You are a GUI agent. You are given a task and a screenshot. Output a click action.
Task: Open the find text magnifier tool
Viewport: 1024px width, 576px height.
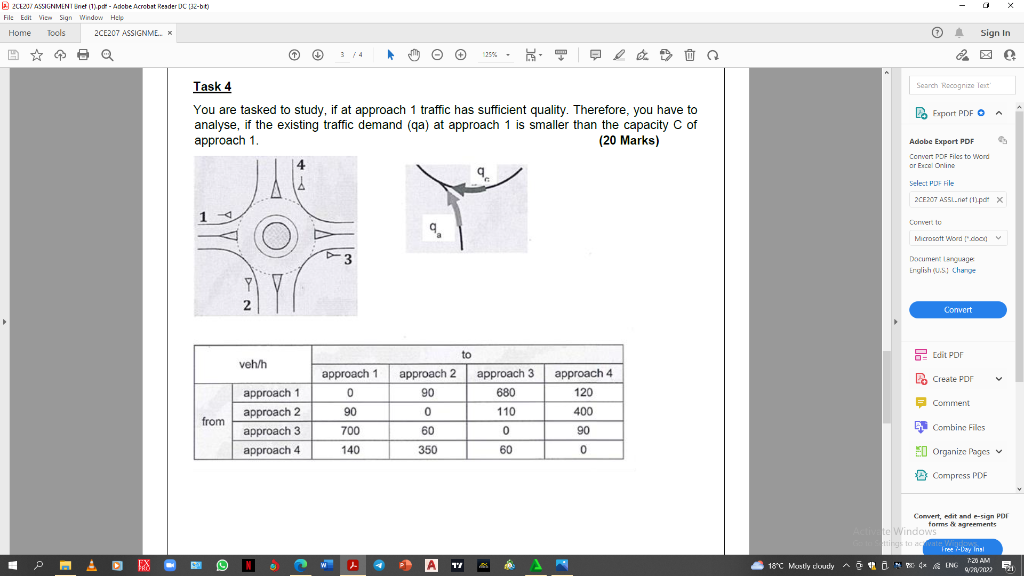pos(107,56)
